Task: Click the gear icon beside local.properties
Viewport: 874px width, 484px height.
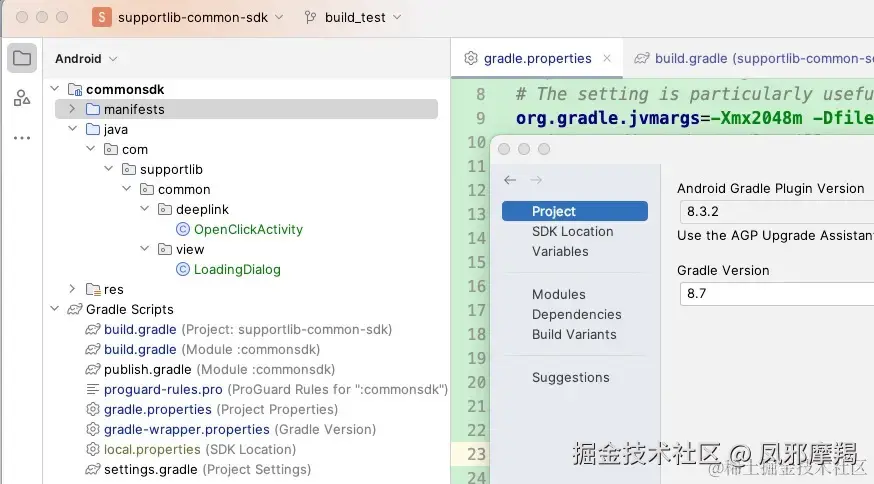Action: [x=93, y=449]
